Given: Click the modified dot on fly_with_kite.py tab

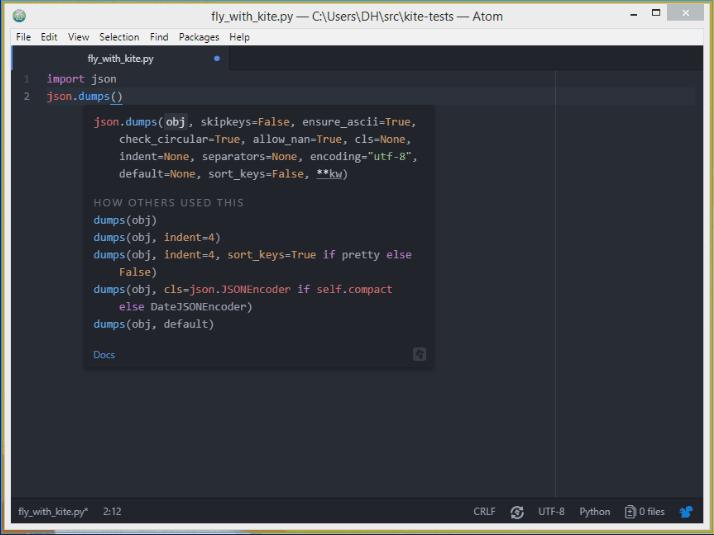Looking at the screenshot, I should click(x=217, y=58).
